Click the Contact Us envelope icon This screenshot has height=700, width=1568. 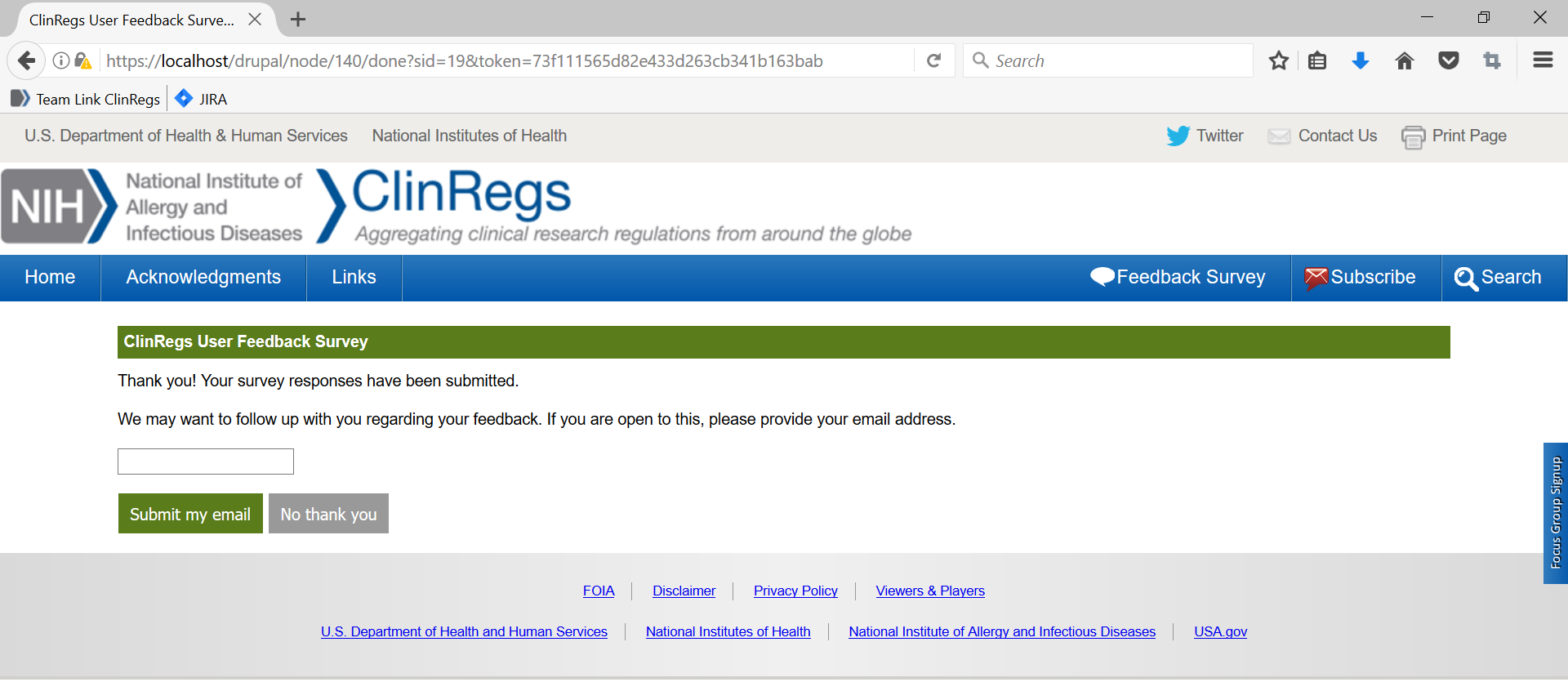[x=1279, y=136]
